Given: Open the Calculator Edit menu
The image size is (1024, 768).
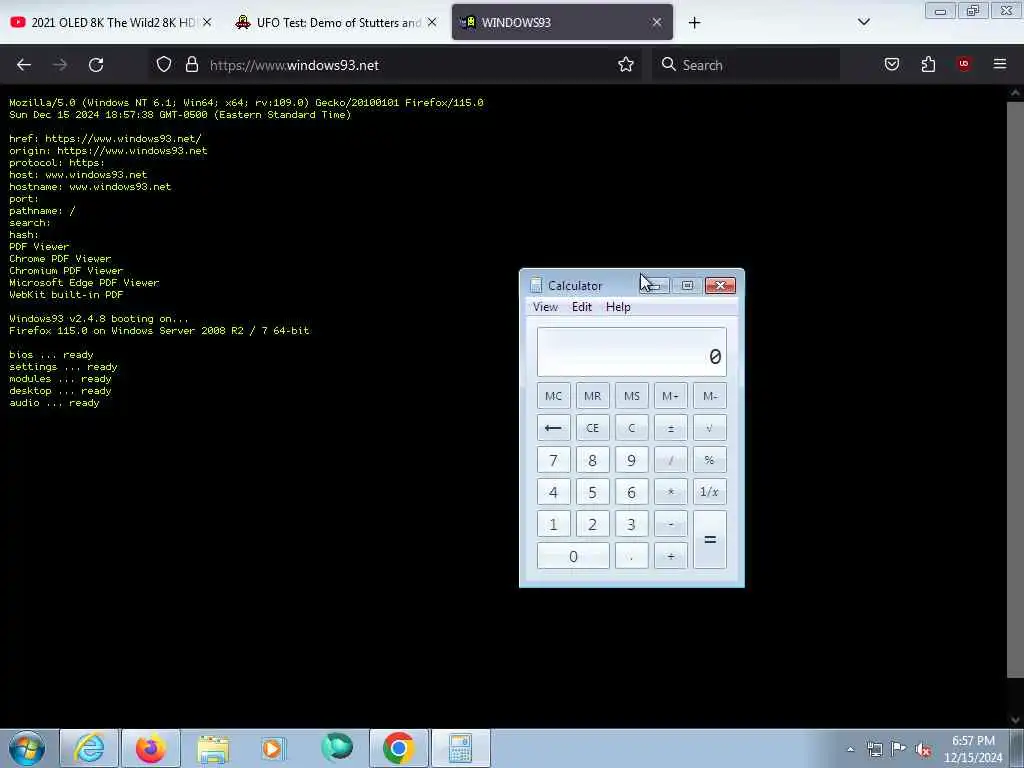Looking at the screenshot, I should (582, 307).
